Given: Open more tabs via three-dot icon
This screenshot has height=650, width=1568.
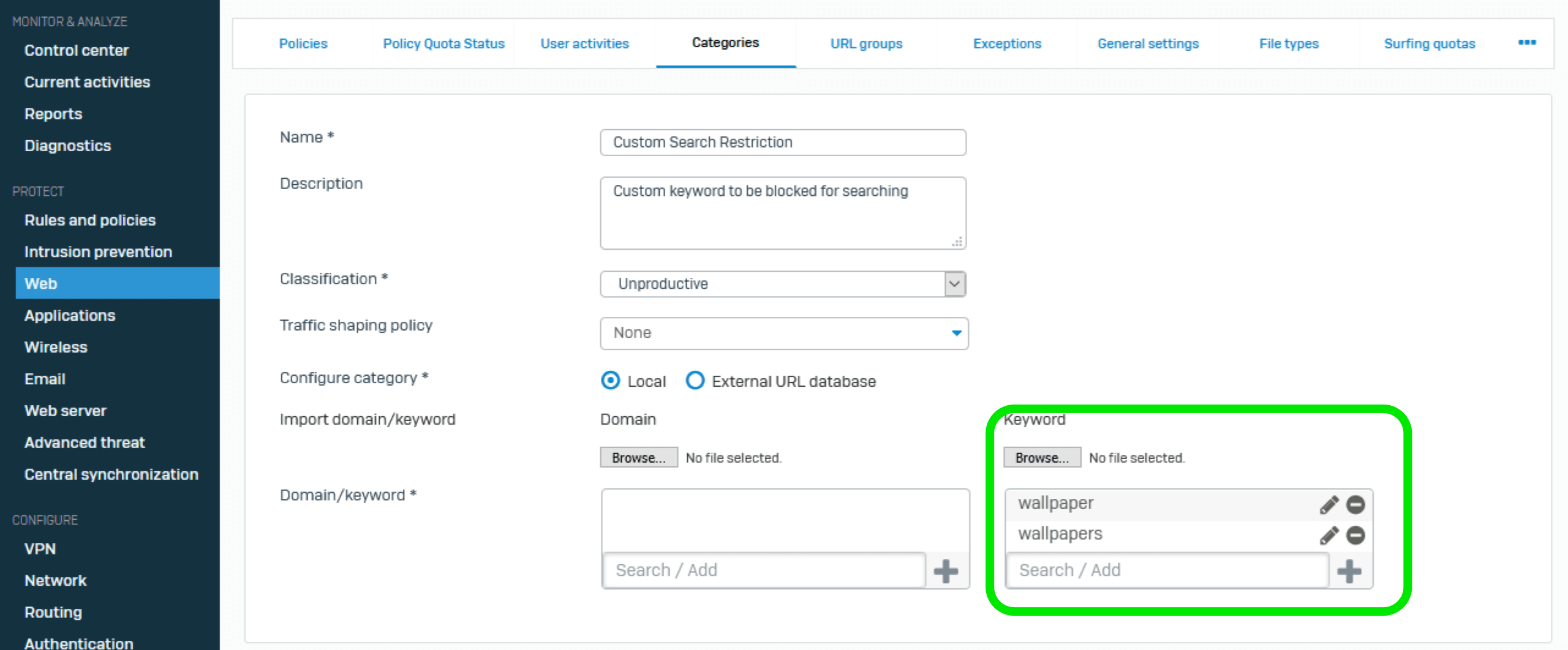Looking at the screenshot, I should [1527, 43].
